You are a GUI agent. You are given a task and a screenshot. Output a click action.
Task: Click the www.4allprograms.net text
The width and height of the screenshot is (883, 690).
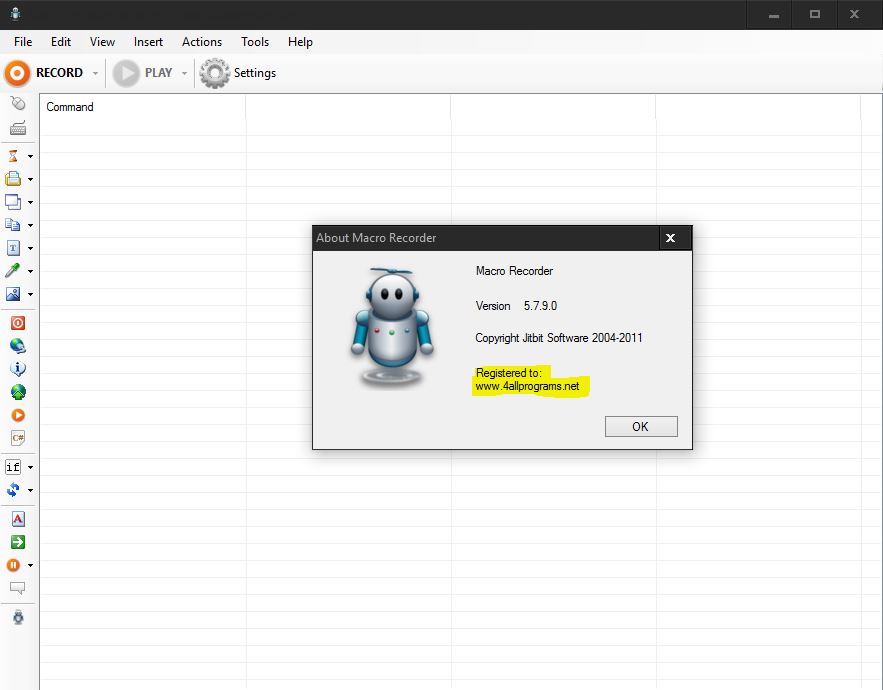[x=527, y=386]
